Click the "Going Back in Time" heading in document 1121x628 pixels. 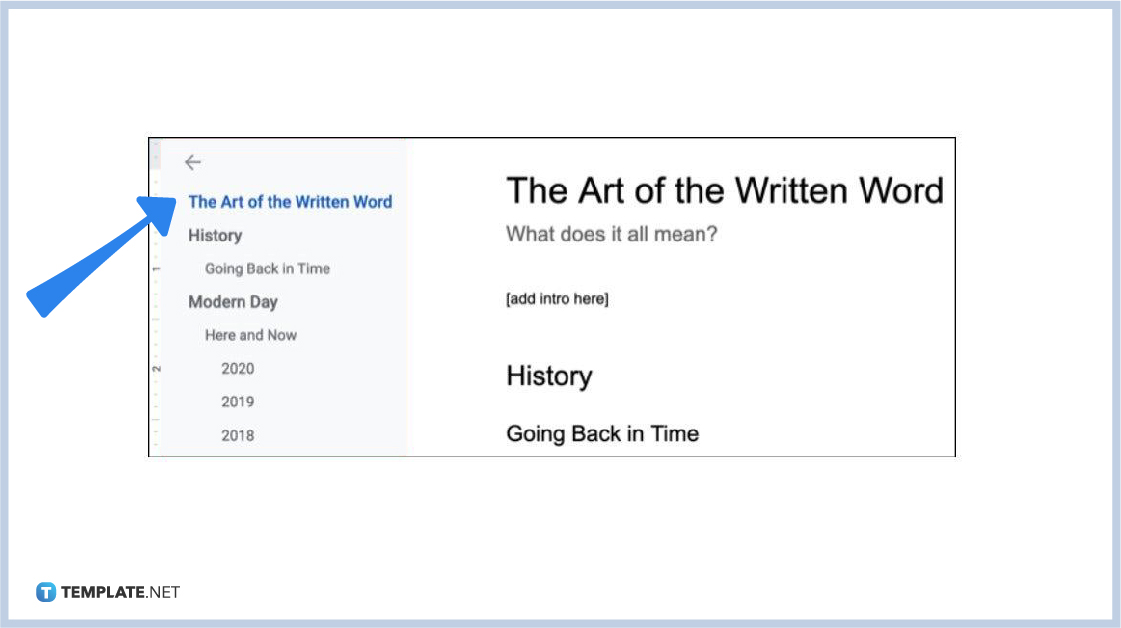tap(602, 433)
